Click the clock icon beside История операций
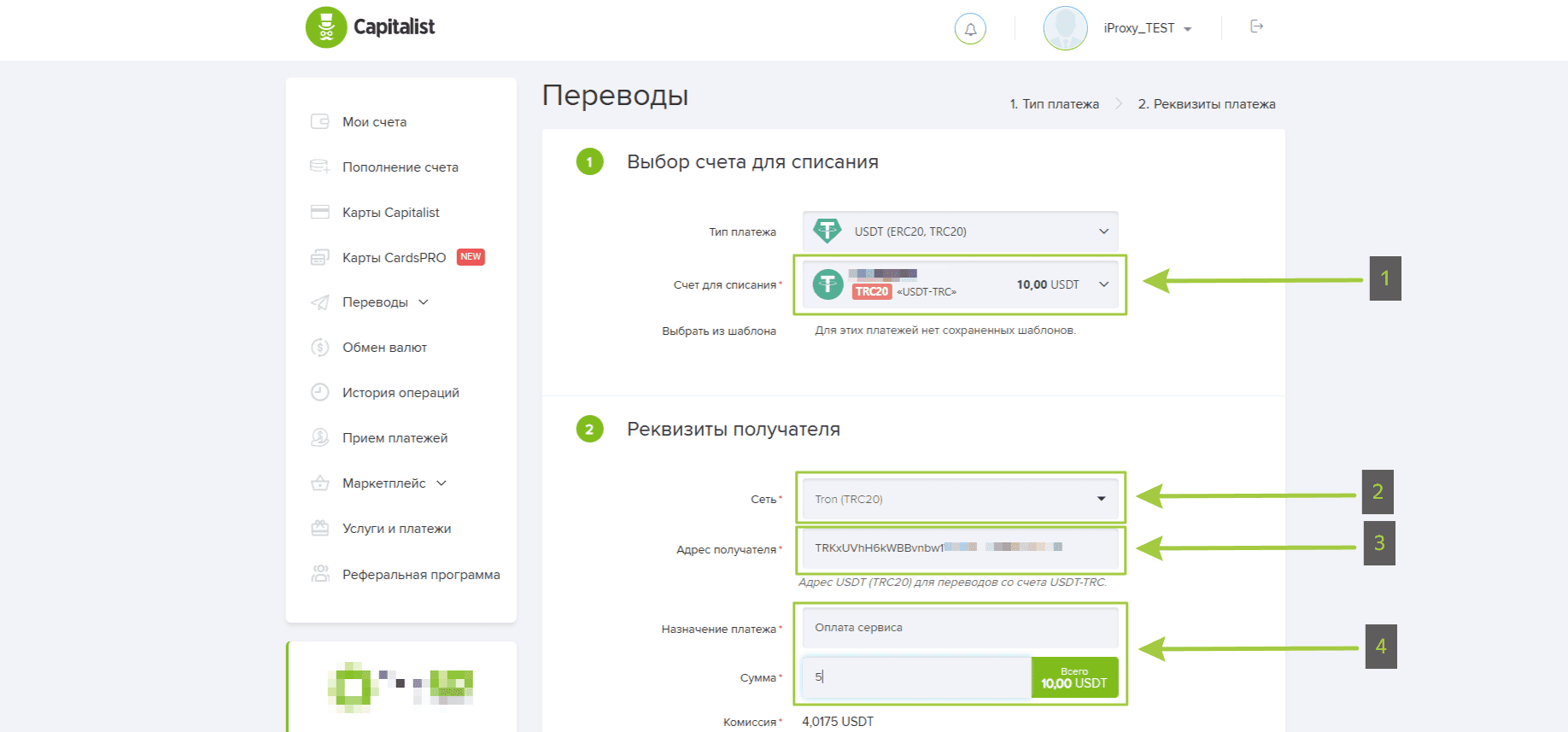 (320, 392)
